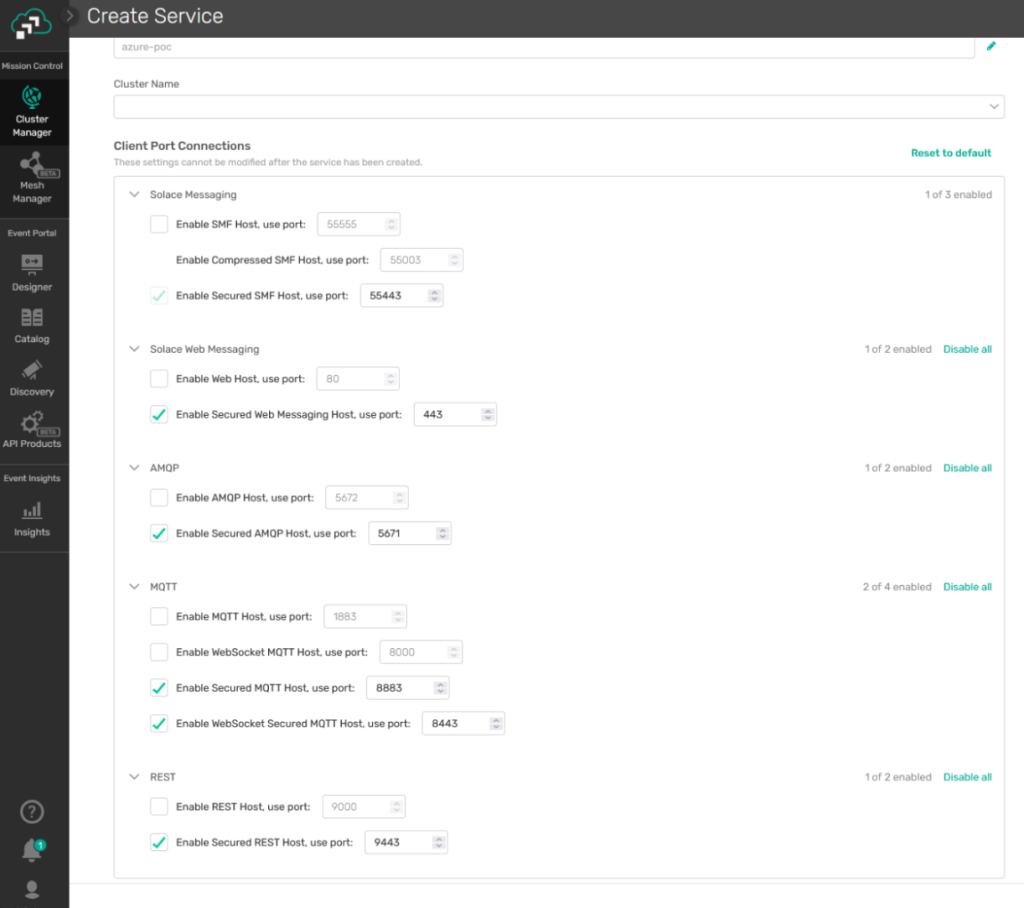Enable SMF Host checkbox
Viewport: 1024px width, 908px height.
[x=159, y=224]
